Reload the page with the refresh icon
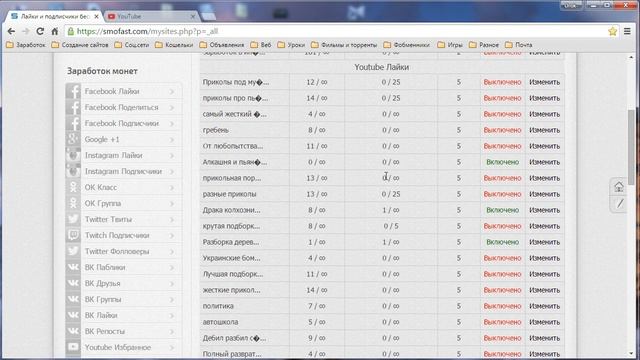 [40, 31]
